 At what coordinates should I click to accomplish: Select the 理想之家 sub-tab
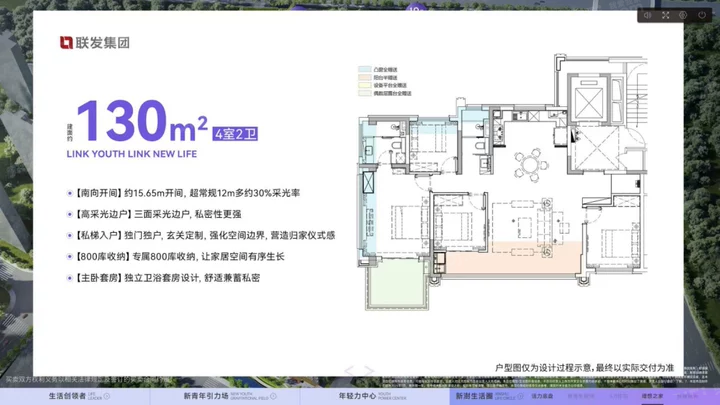click(x=652, y=396)
